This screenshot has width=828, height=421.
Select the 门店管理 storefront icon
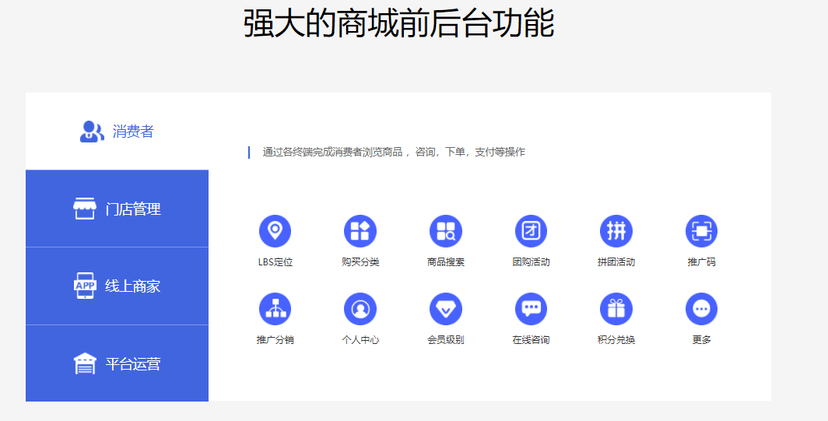[x=84, y=209]
